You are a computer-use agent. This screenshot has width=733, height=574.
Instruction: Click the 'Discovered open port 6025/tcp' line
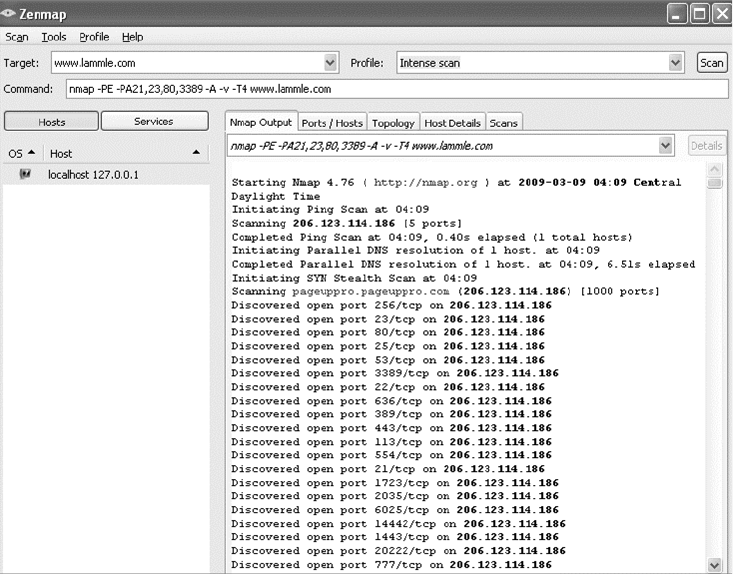click(x=395, y=510)
